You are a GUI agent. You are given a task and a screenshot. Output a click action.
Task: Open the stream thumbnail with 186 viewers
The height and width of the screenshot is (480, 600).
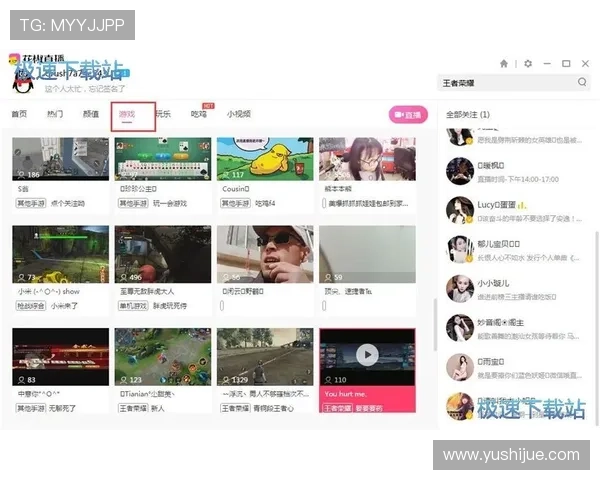[x=60, y=159]
